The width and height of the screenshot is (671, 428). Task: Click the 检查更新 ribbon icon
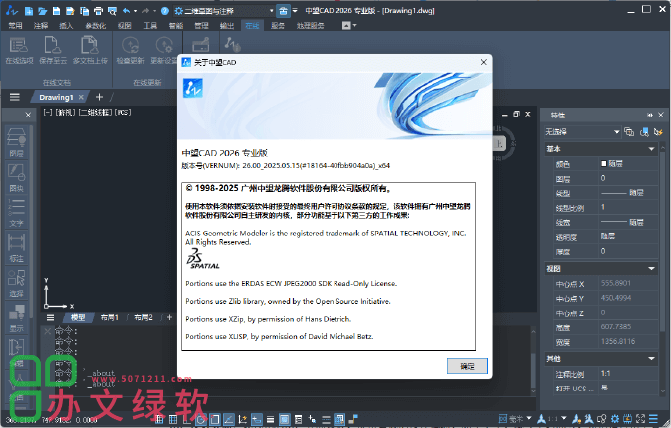131,51
